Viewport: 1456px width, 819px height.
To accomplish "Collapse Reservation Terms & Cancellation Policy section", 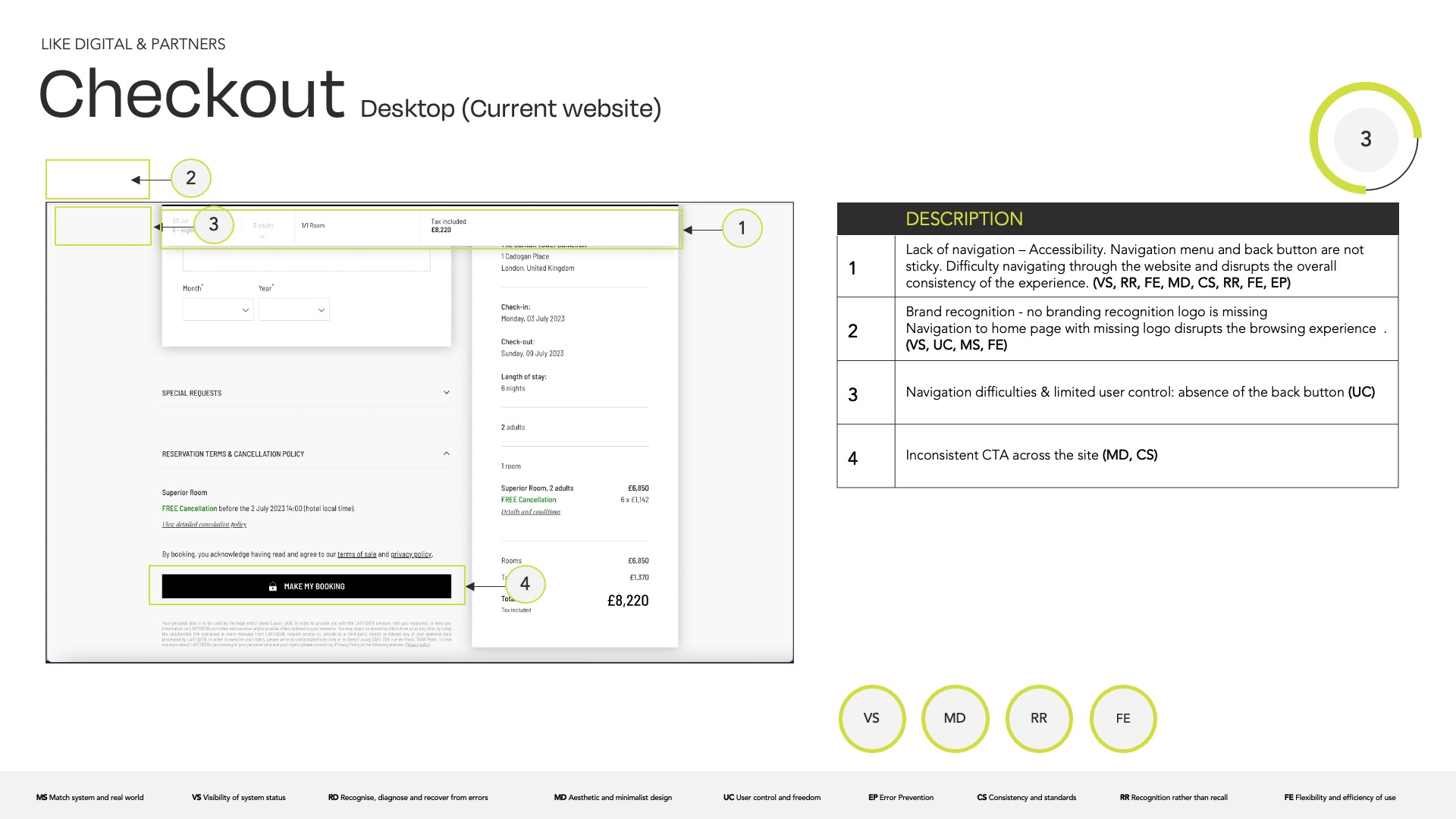I will (x=446, y=453).
